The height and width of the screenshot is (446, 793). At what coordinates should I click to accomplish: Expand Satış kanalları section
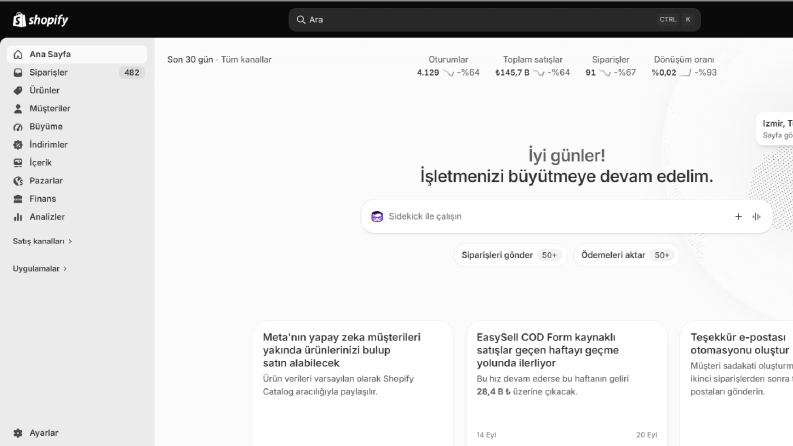pyautogui.click(x=42, y=241)
